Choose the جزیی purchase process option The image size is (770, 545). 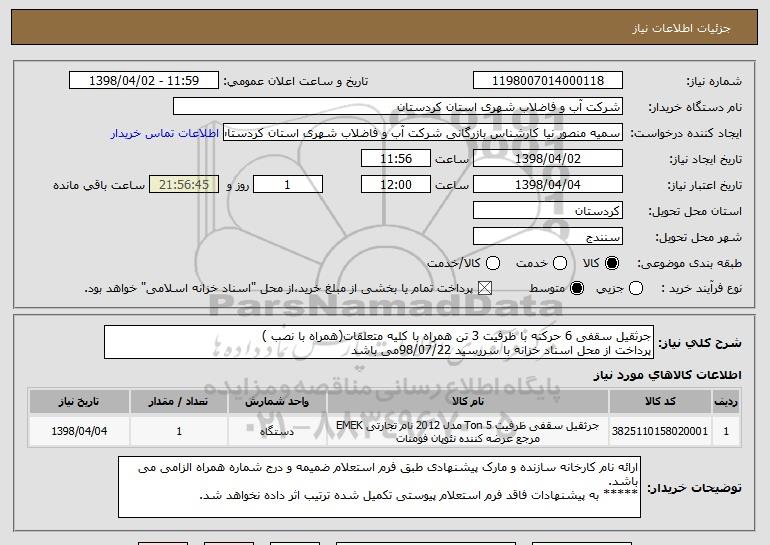(x=636, y=288)
